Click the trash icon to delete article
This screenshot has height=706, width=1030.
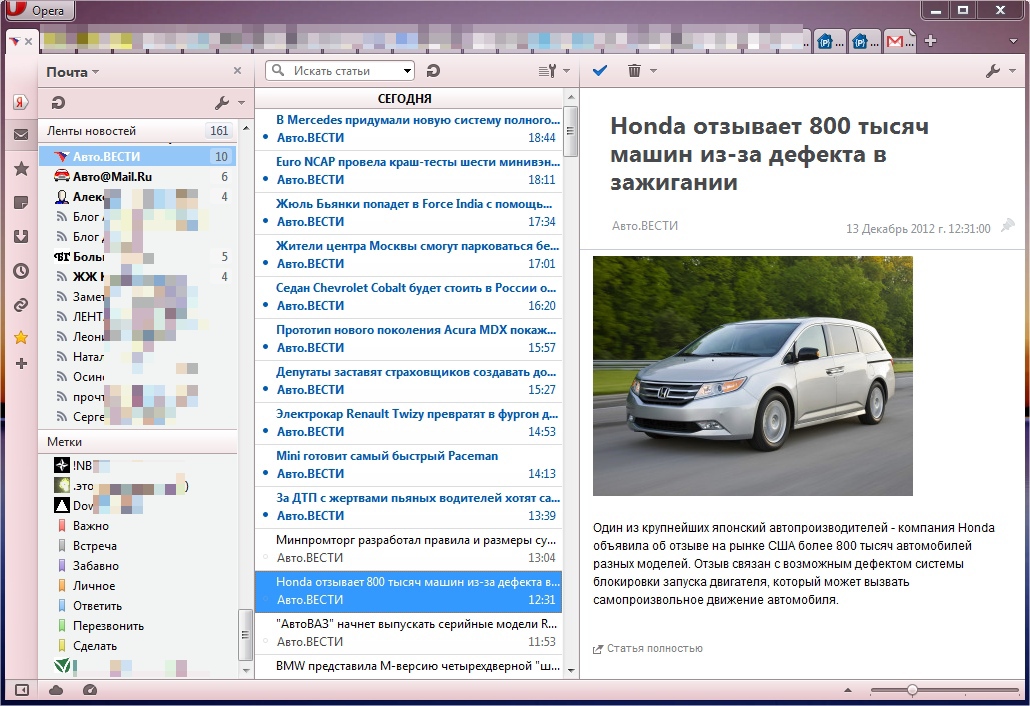tap(634, 71)
